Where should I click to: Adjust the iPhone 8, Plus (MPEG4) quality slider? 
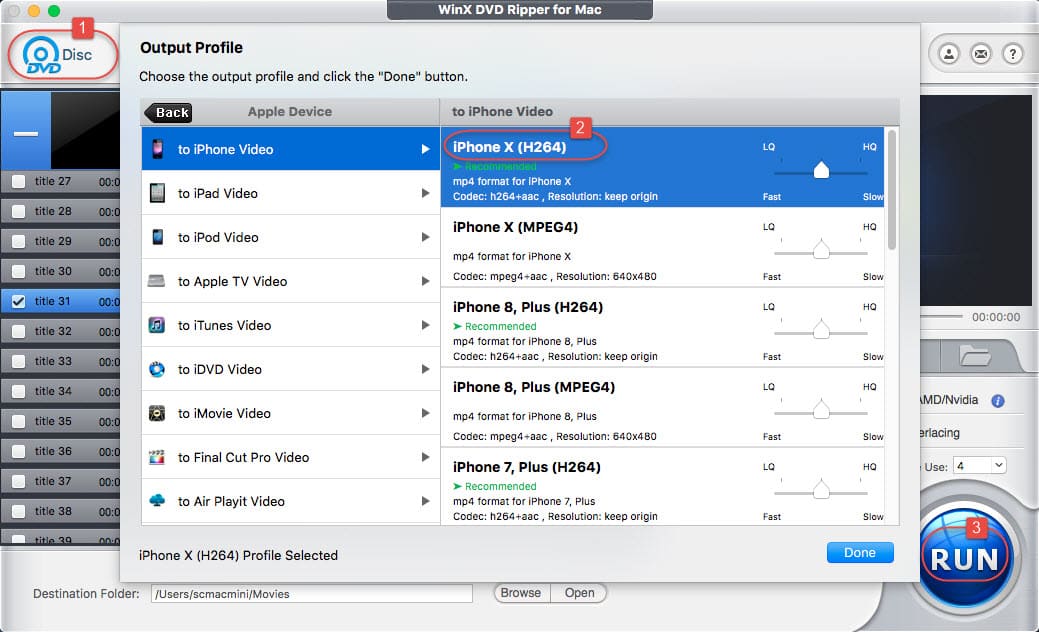click(821, 410)
